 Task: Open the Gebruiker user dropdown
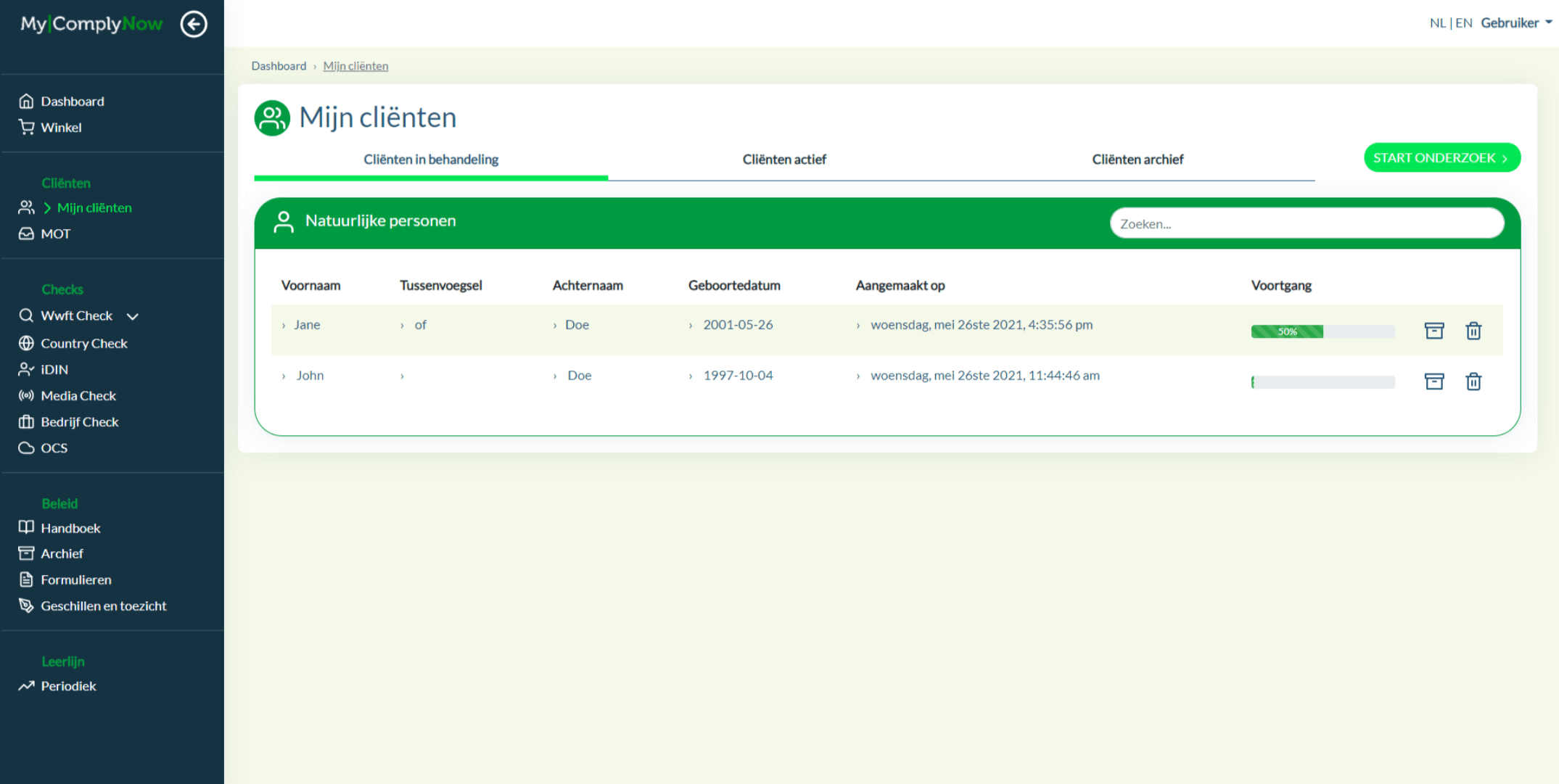point(1515,22)
